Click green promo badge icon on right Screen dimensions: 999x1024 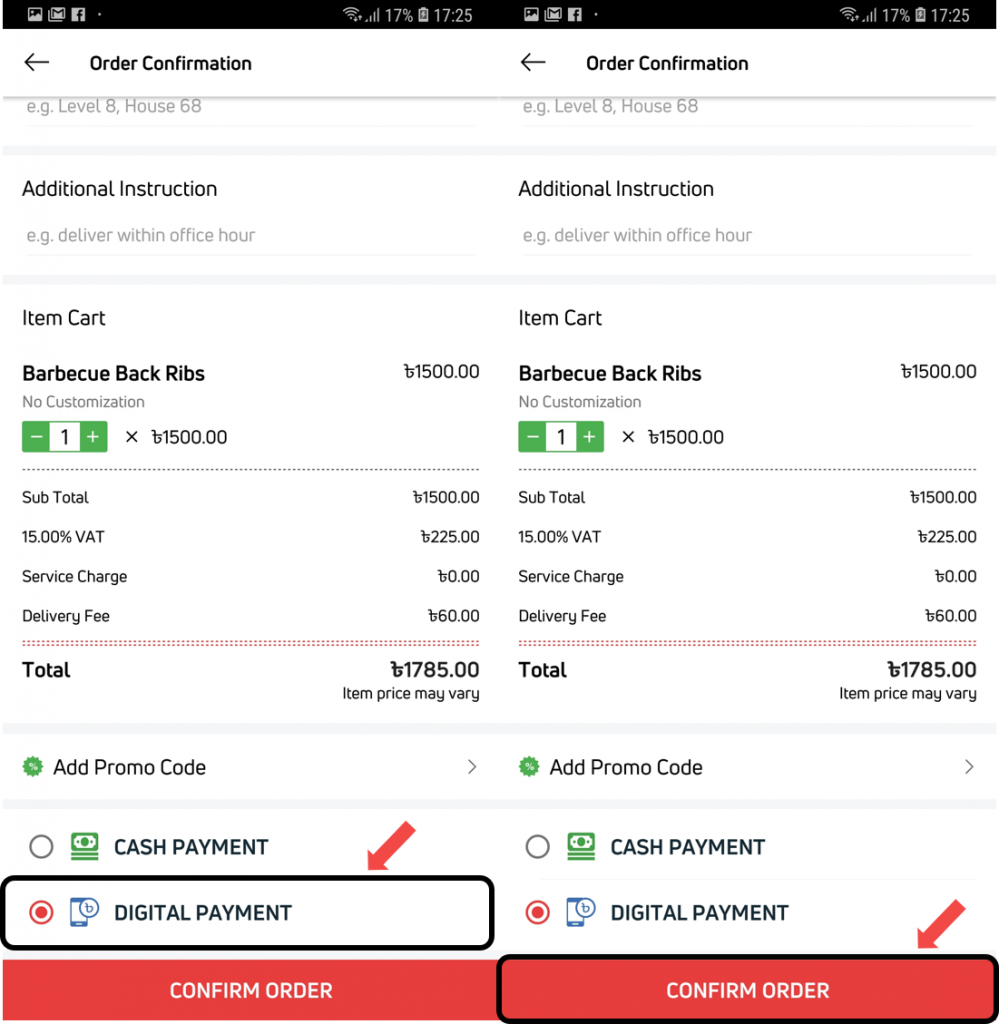[x=529, y=767]
